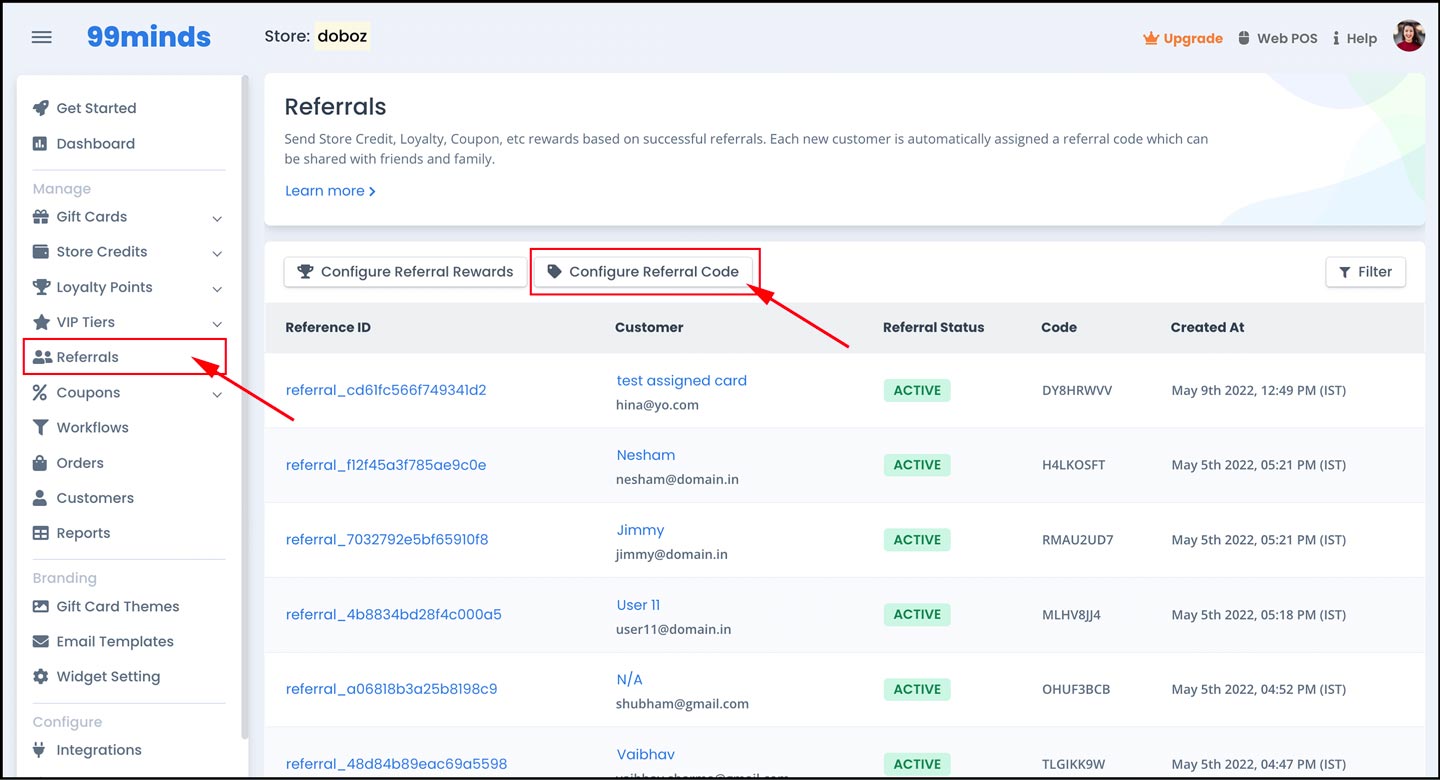Viewport: 1440px width, 780px height.
Task: Open referral_f12f45a3f785ae9c0e reference link
Action: pyautogui.click(x=386, y=465)
